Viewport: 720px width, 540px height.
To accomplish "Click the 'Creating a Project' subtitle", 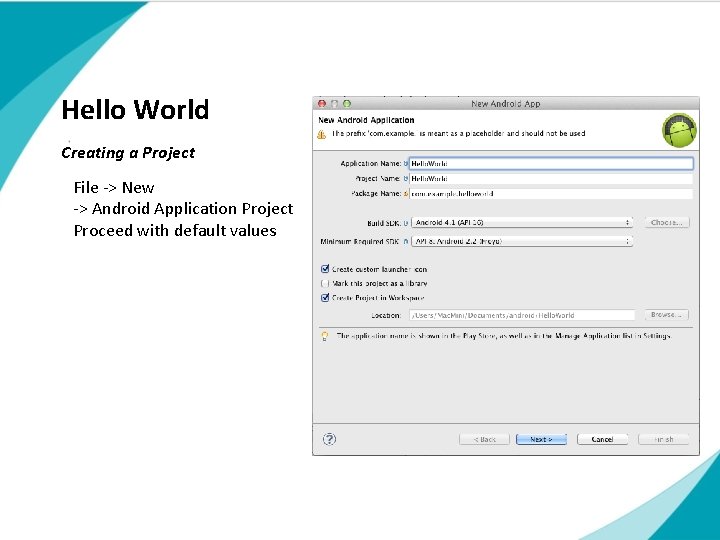I will (128, 153).
